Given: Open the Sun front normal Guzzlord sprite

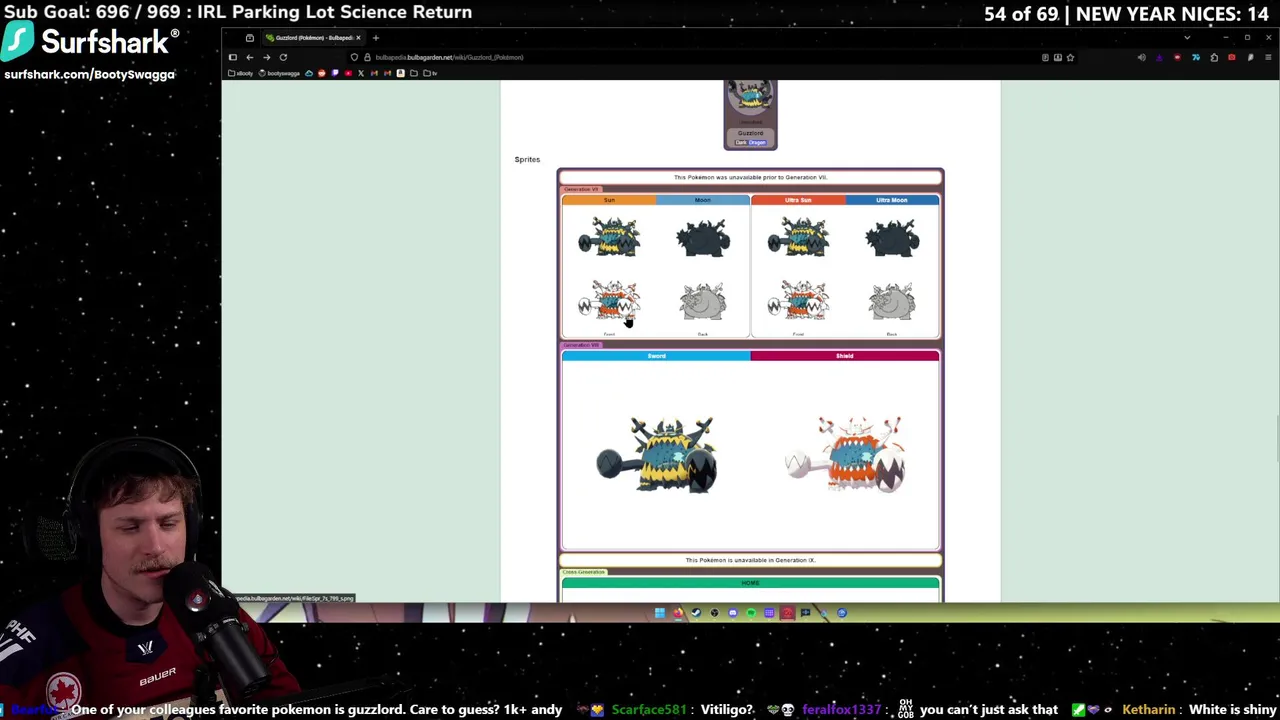Looking at the screenshot, I should [609, 238].
